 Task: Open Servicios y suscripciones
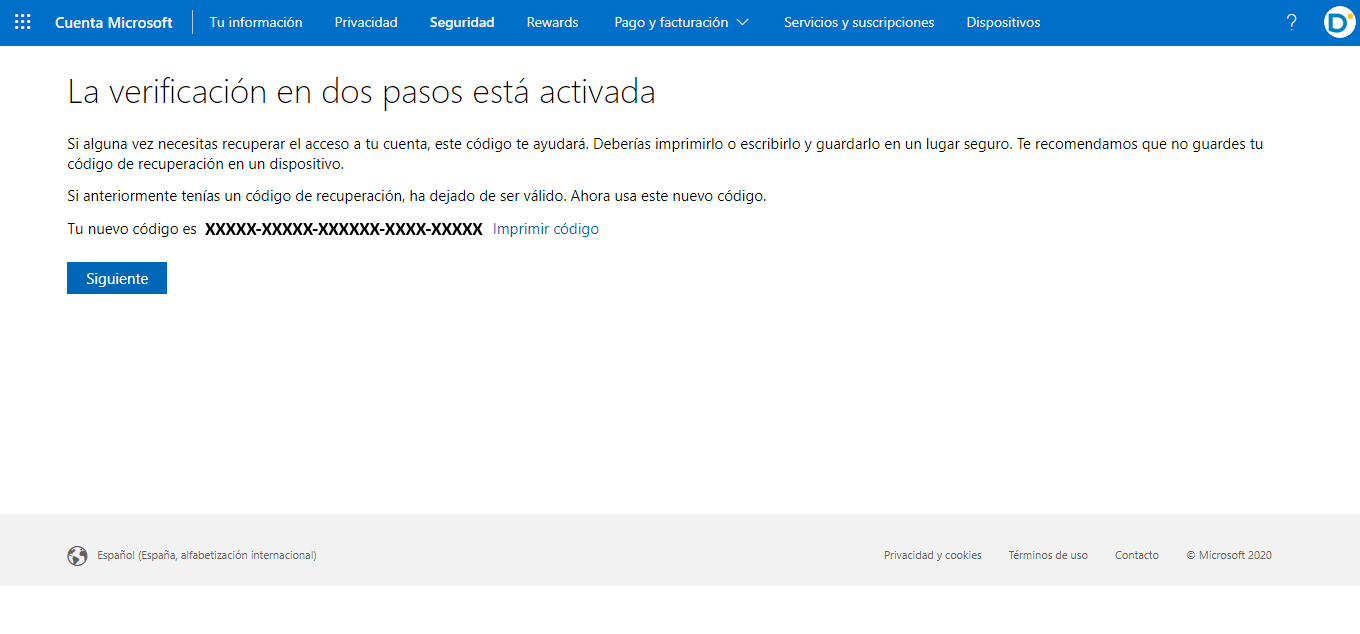tap(859, 22)
